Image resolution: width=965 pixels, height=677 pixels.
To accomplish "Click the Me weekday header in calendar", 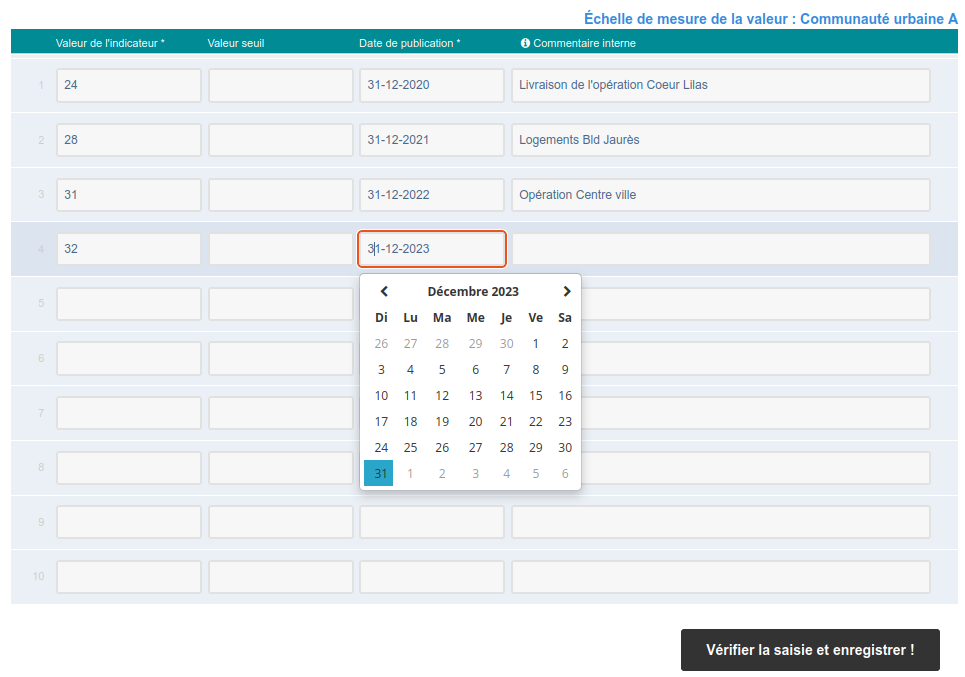I will click(x=475, y=318).
